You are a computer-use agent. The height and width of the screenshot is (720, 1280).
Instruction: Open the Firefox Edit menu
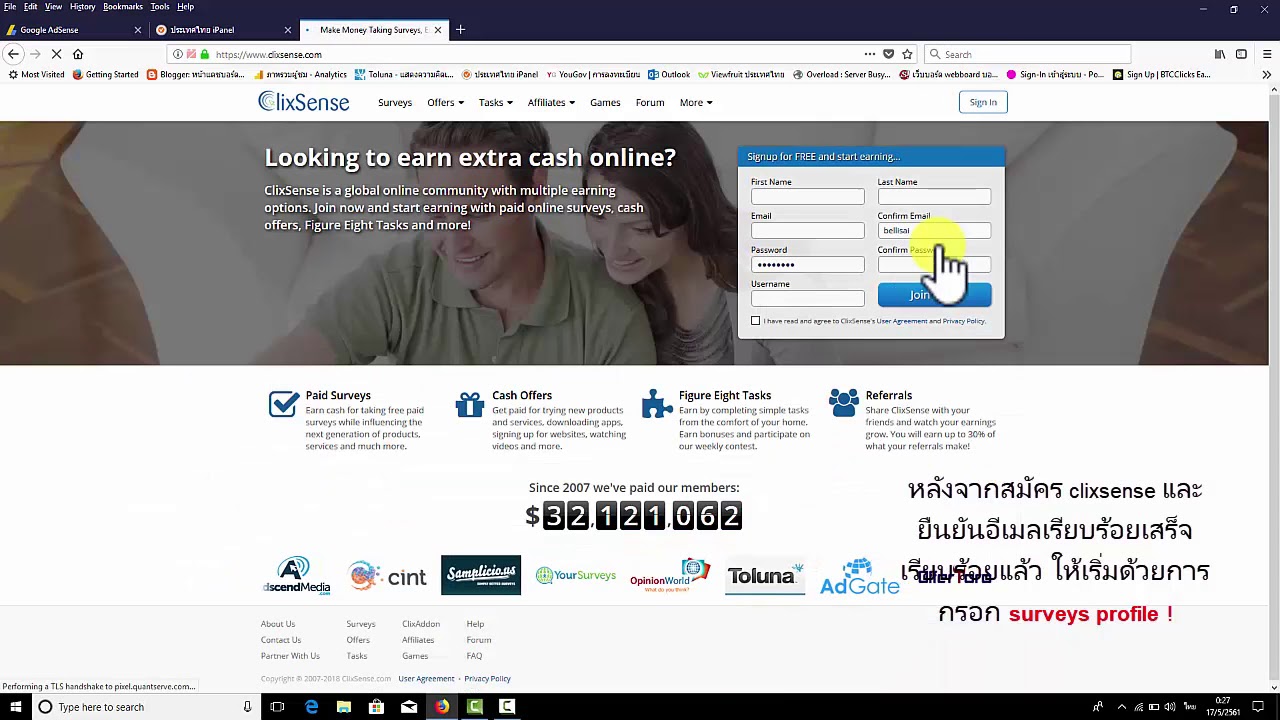point(31,7)
